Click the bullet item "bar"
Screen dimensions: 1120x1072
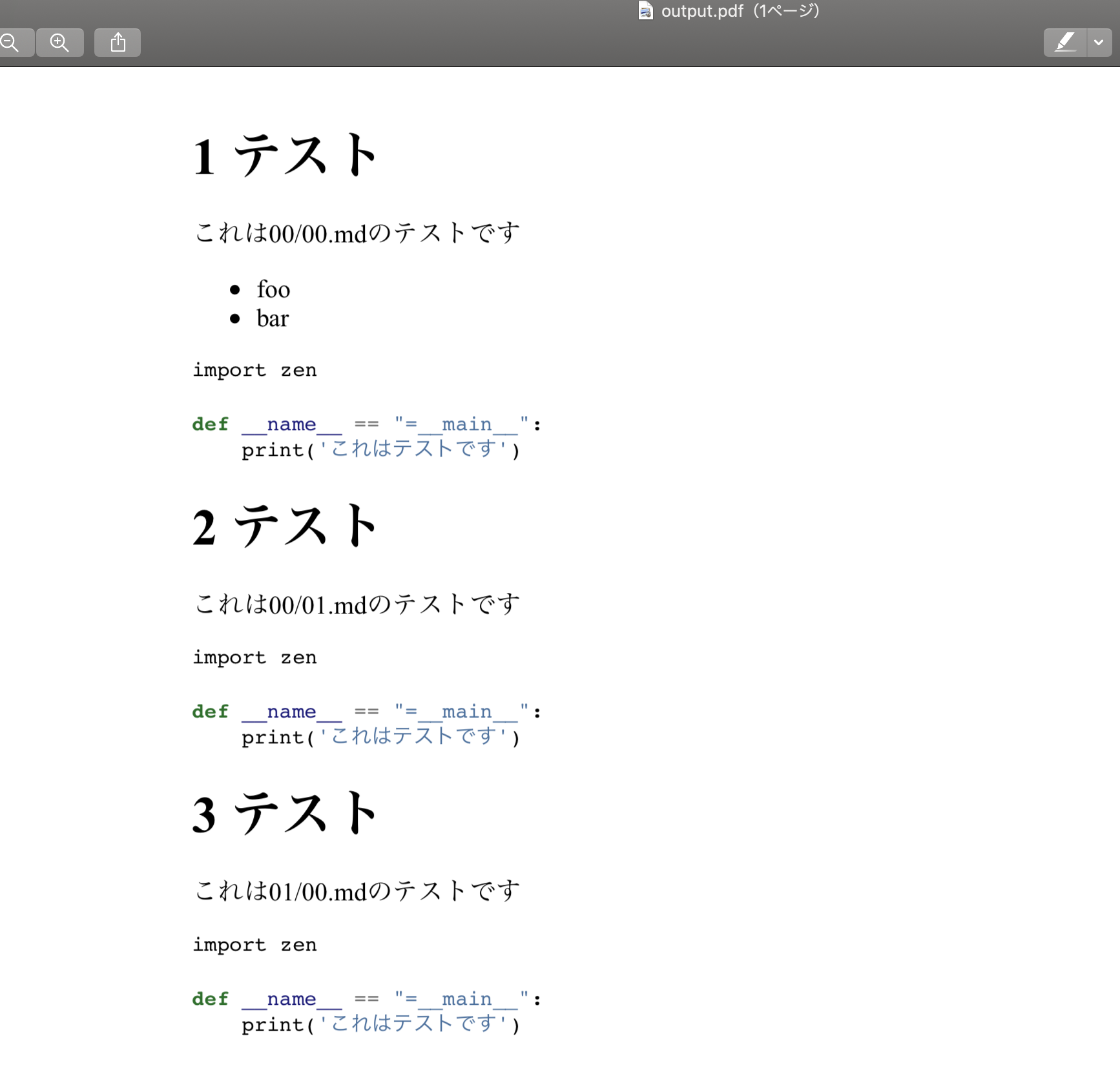pos(273,318)
